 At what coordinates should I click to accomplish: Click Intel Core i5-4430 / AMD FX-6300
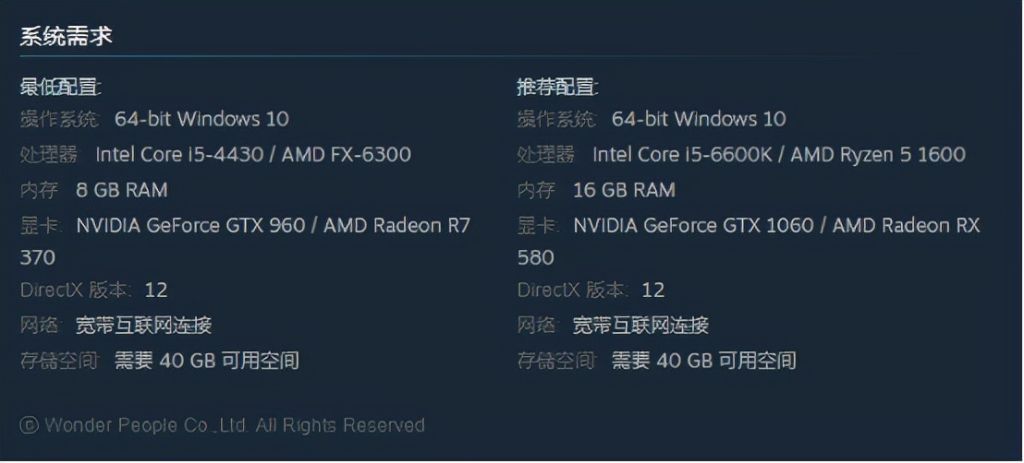pos(253,155)
